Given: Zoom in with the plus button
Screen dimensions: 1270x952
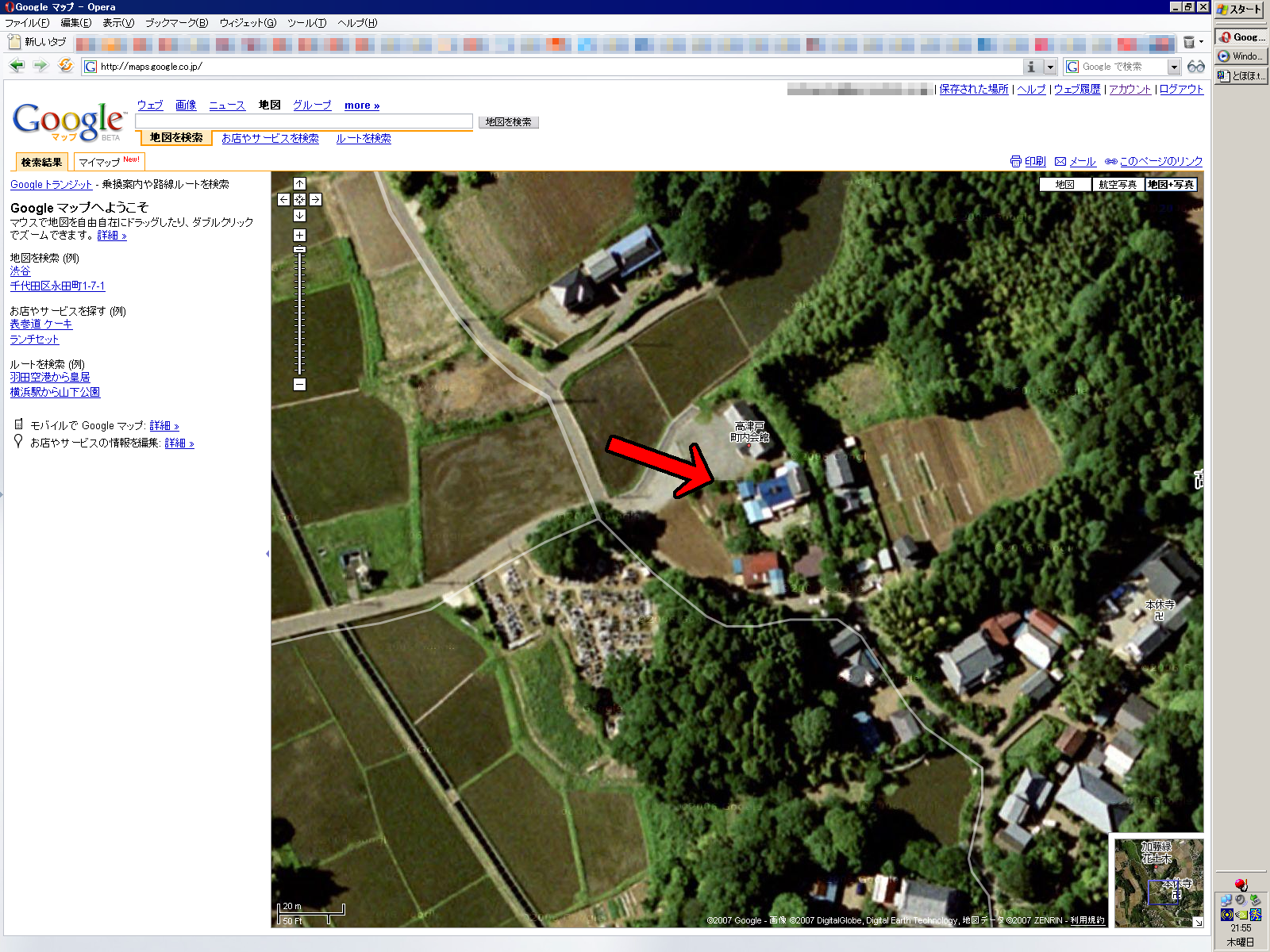Looking at the screenshot, I should [x=299, y=235].
